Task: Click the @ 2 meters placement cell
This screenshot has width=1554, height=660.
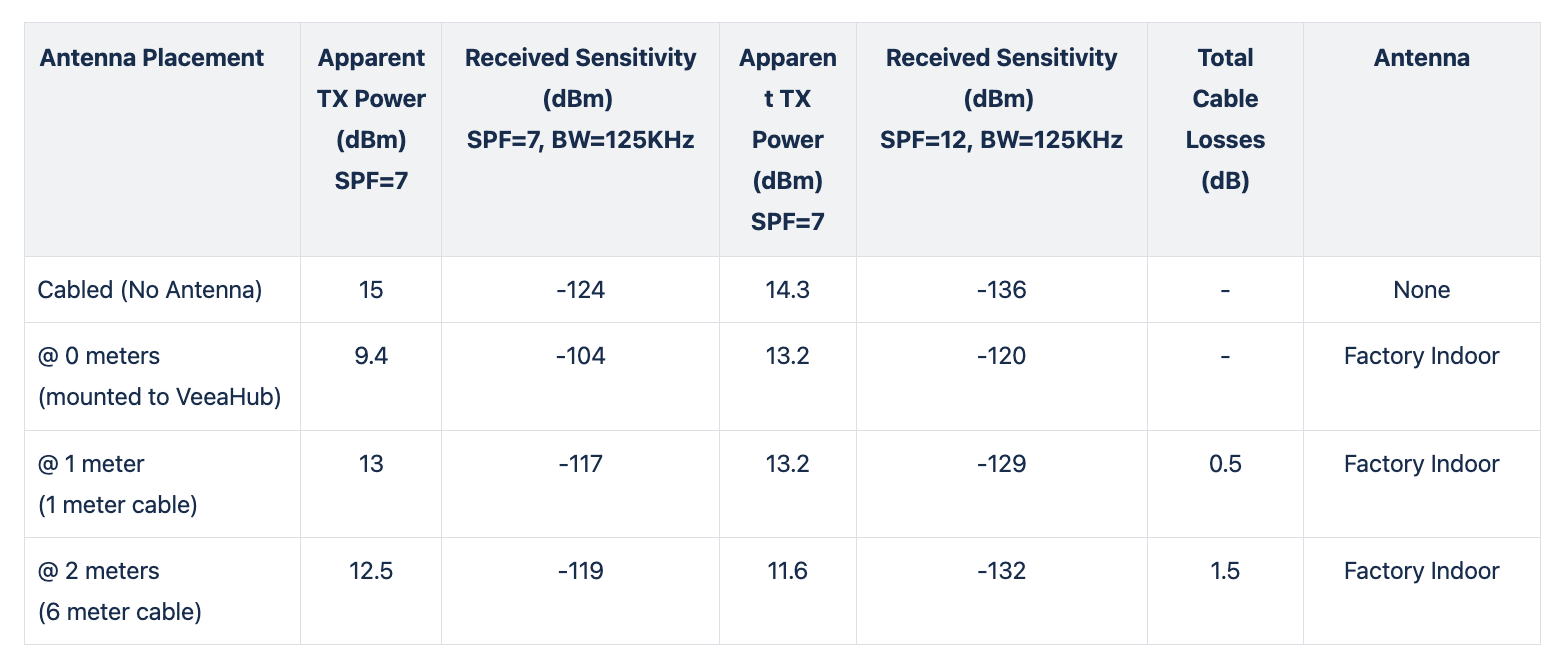Action: [x=120, y=591]
